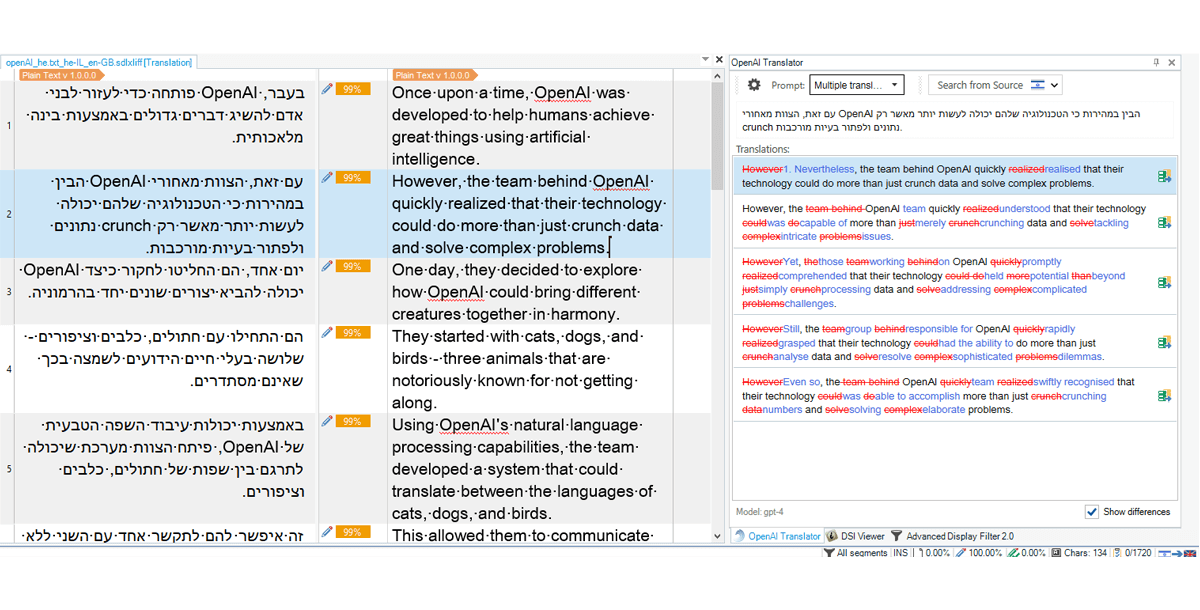Screen dimensions: 1200x610
Task: Apply the 'Even so' translation icon
Action: tap(1164, 396)
